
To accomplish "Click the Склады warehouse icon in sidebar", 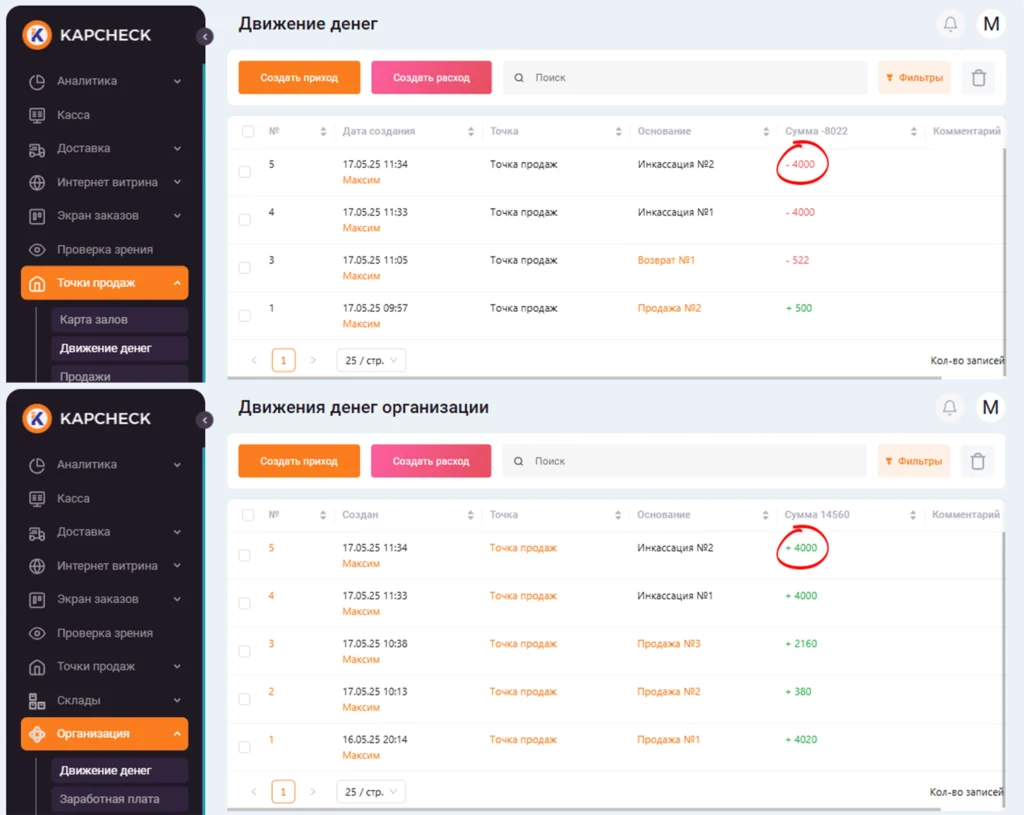I will (x=37, y=700).
